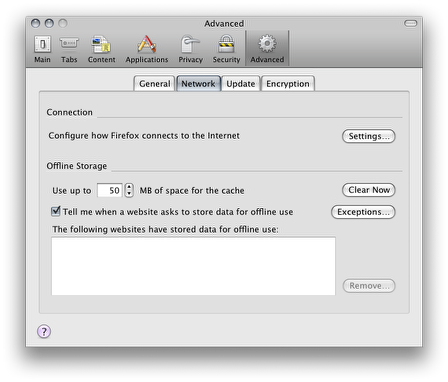The image size is (448, 382).
Task: Open the Main preferences pane
Action: point(42,49)
